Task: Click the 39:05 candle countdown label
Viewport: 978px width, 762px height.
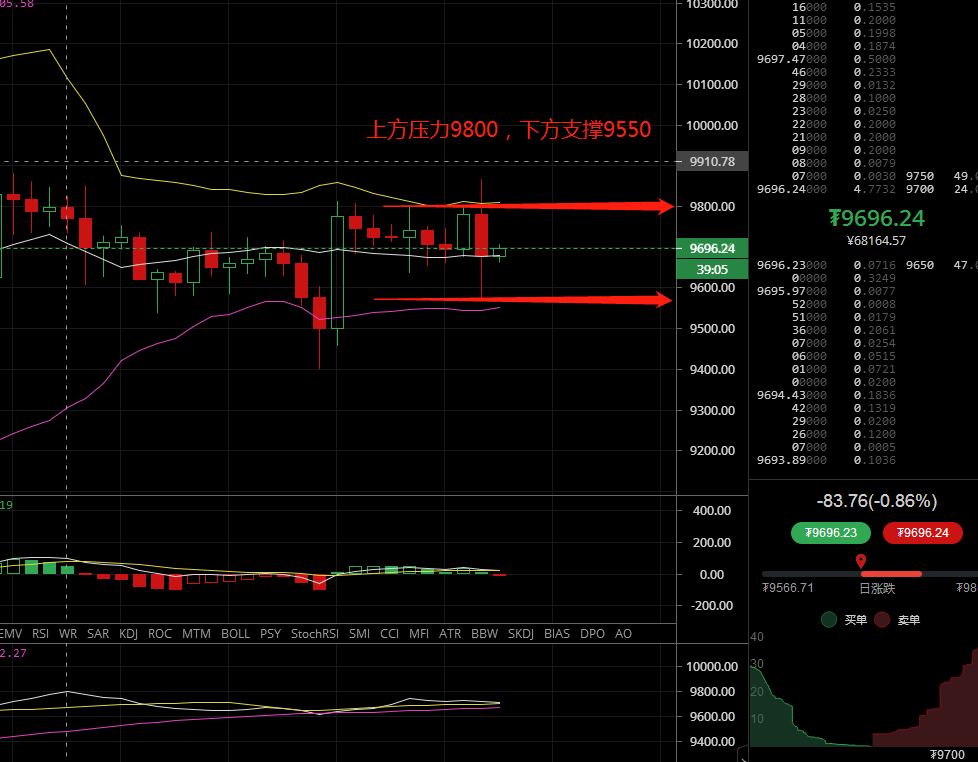Action: tap(712, 269)
